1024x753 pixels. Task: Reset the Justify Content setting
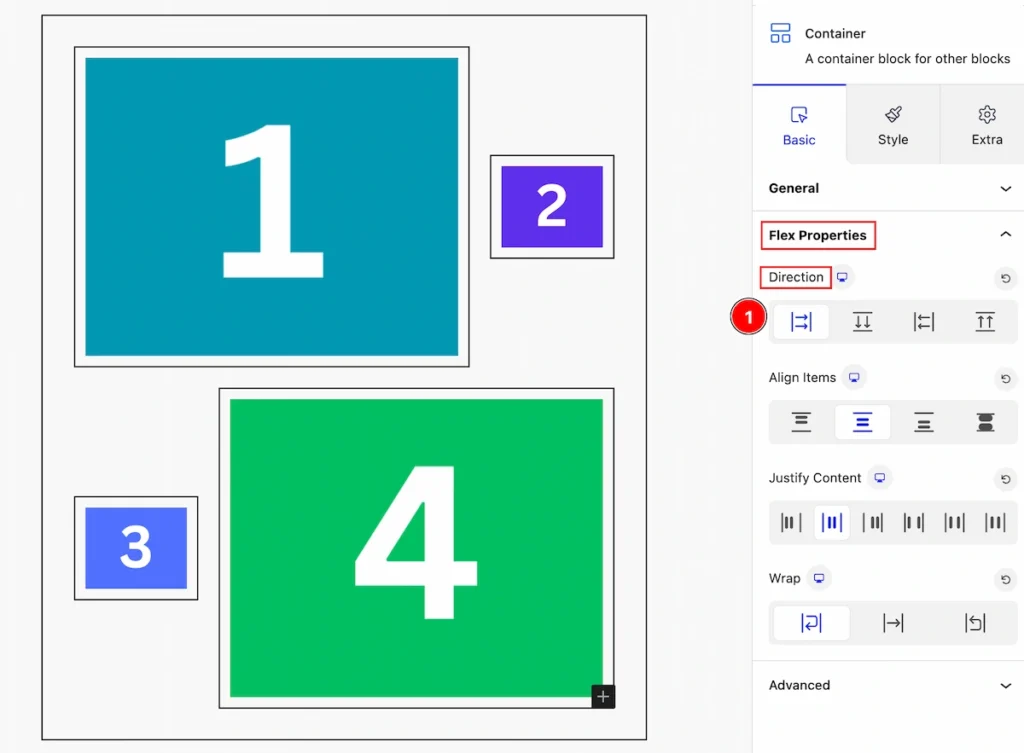point(1005,479)
